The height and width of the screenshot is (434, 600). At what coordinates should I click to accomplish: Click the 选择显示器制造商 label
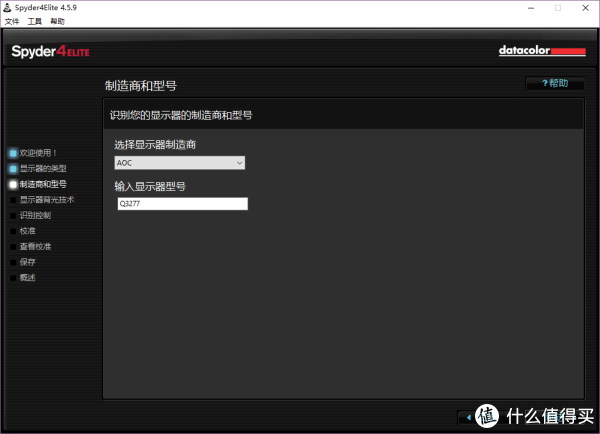tap(155, 145)
